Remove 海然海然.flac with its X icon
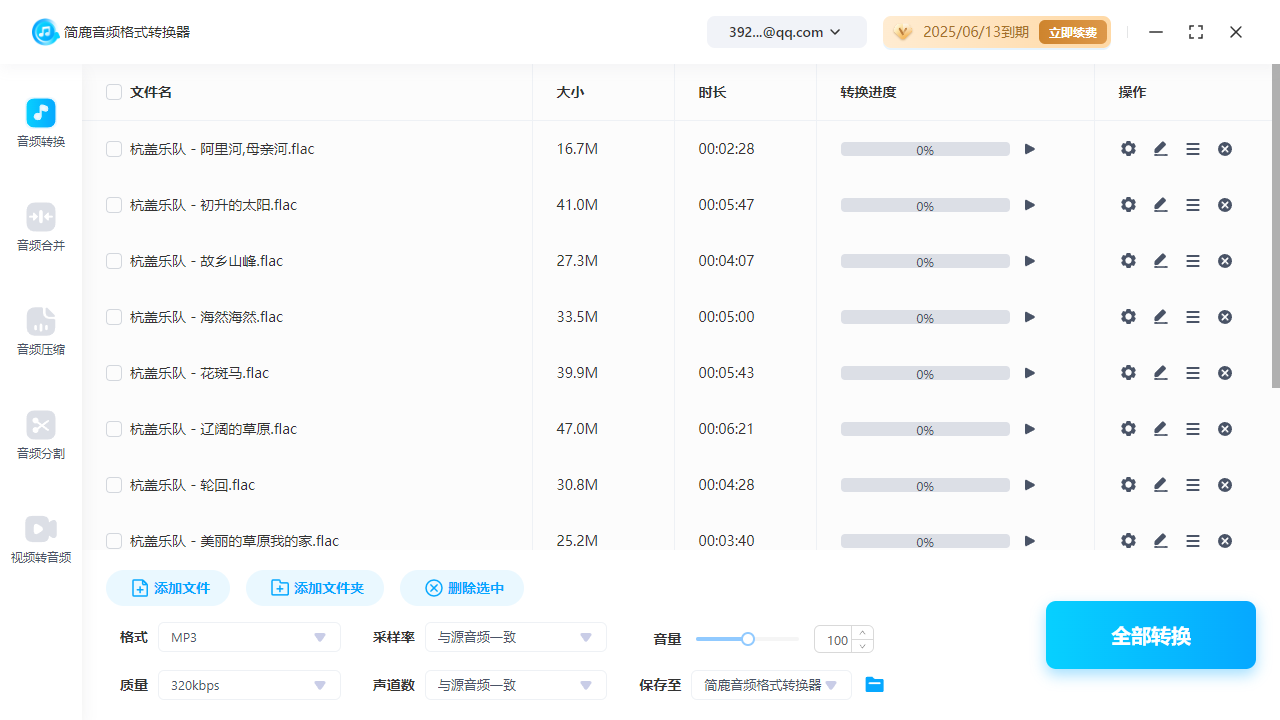Image resolution: width=1280 pixels, height=720 pixels. [1224, 317]
